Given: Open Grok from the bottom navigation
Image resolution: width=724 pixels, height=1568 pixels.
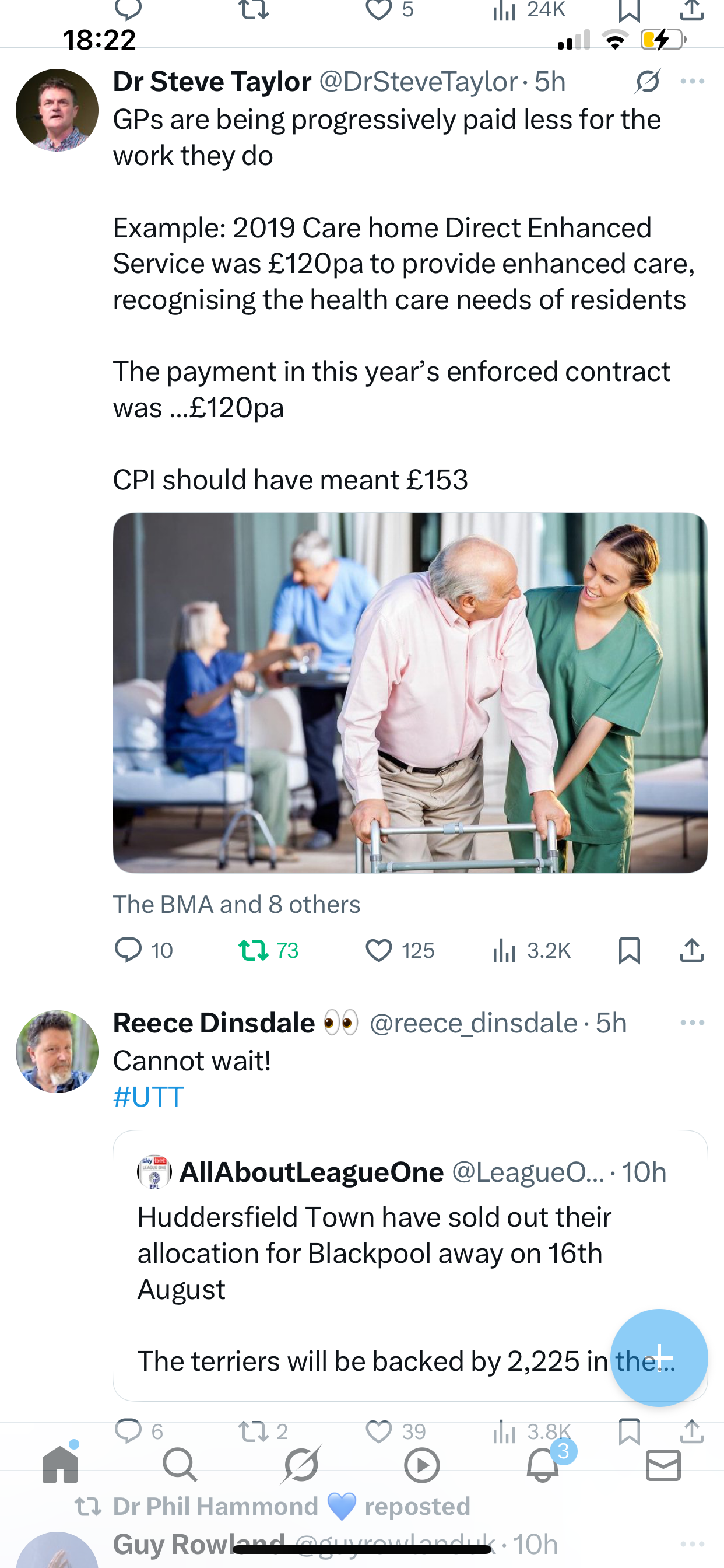Looking at the screenshot, I should click(301, 1465).
